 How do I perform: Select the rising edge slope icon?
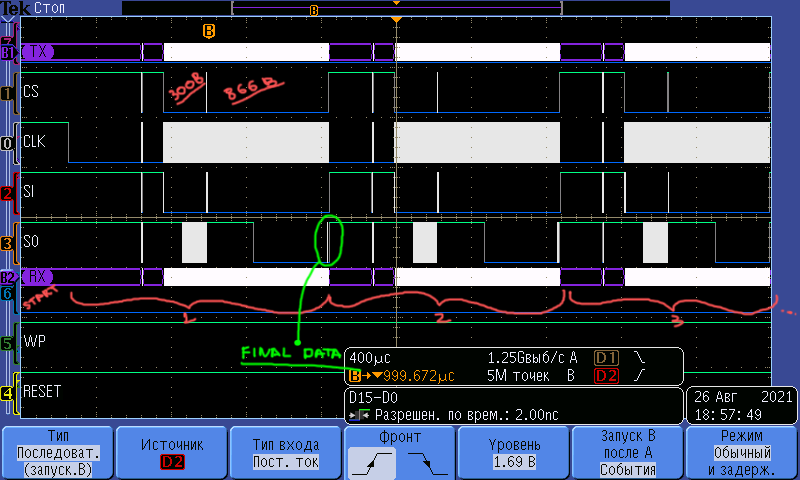(372, 463)
